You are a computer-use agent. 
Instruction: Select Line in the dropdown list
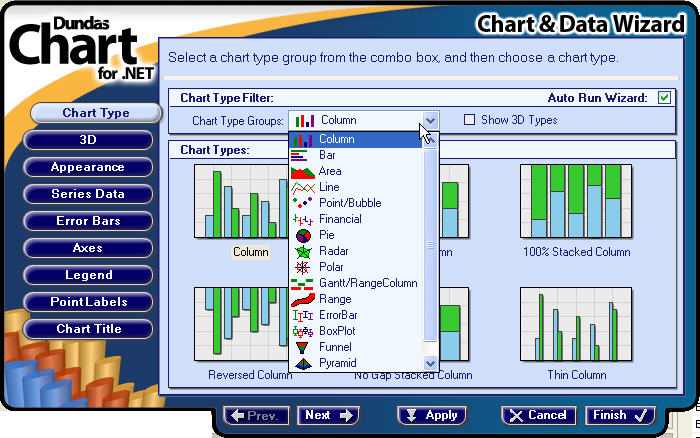click(x=356, y=188)
